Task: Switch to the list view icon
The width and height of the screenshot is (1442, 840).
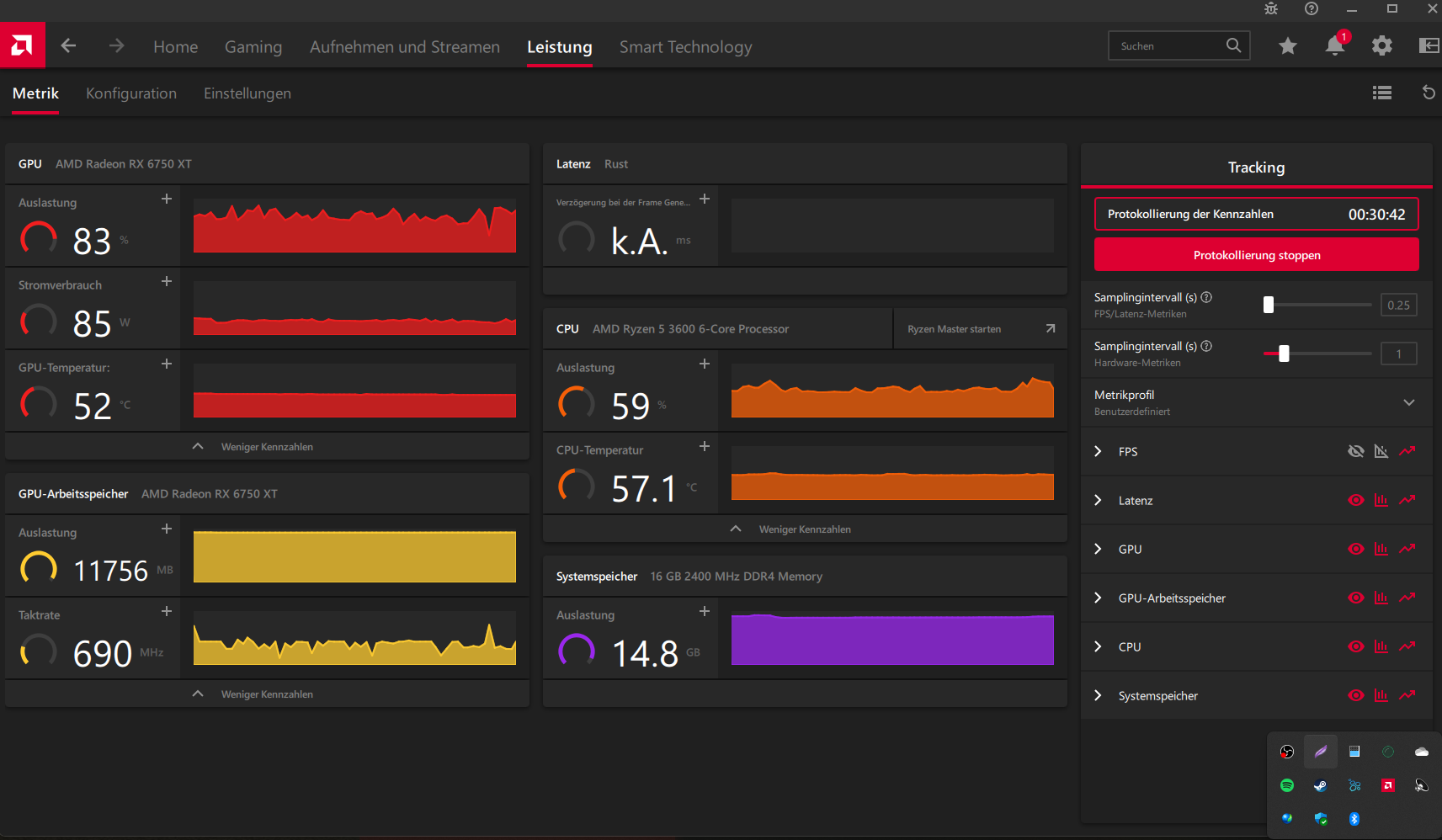Action: click(1381, 93)
